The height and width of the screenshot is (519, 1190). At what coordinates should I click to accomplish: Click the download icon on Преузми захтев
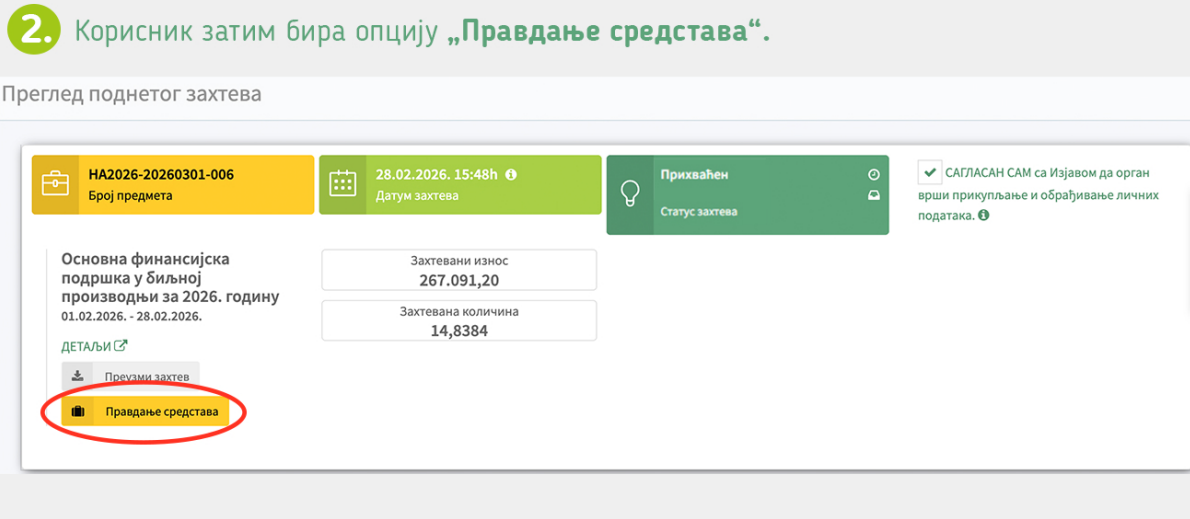point(77,376)
